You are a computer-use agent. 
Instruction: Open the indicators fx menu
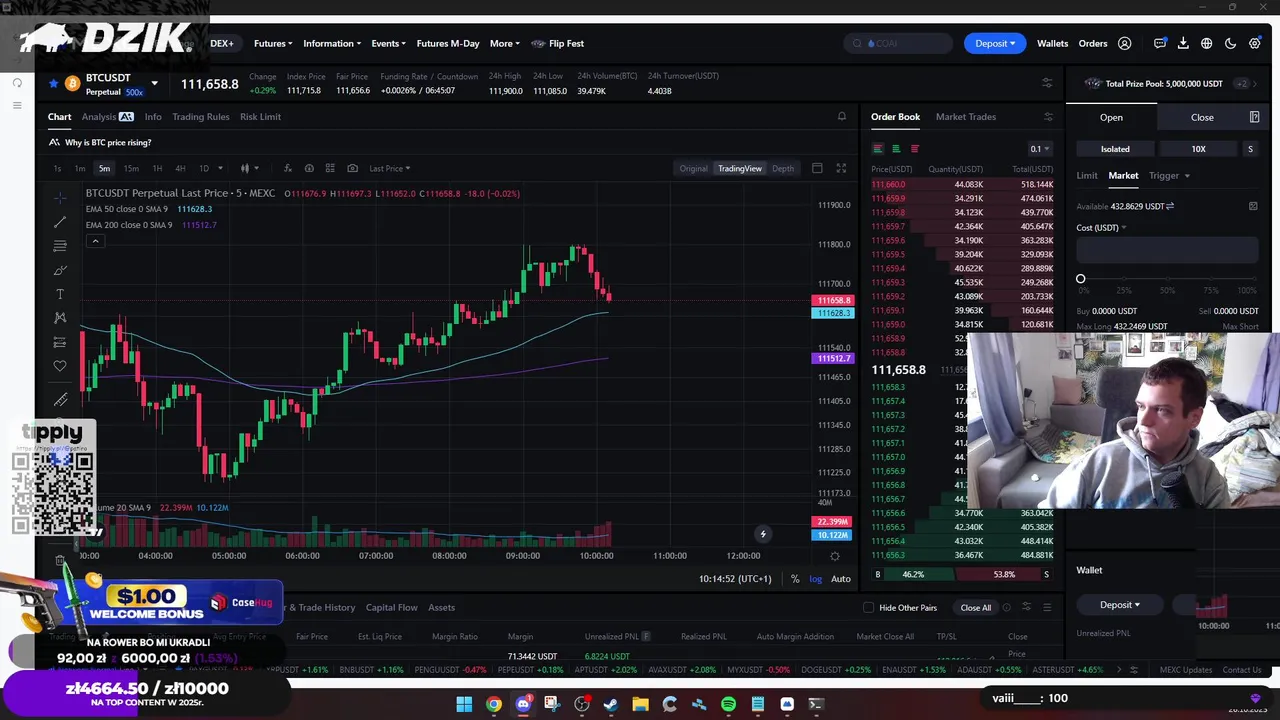(x=287, y=168)
